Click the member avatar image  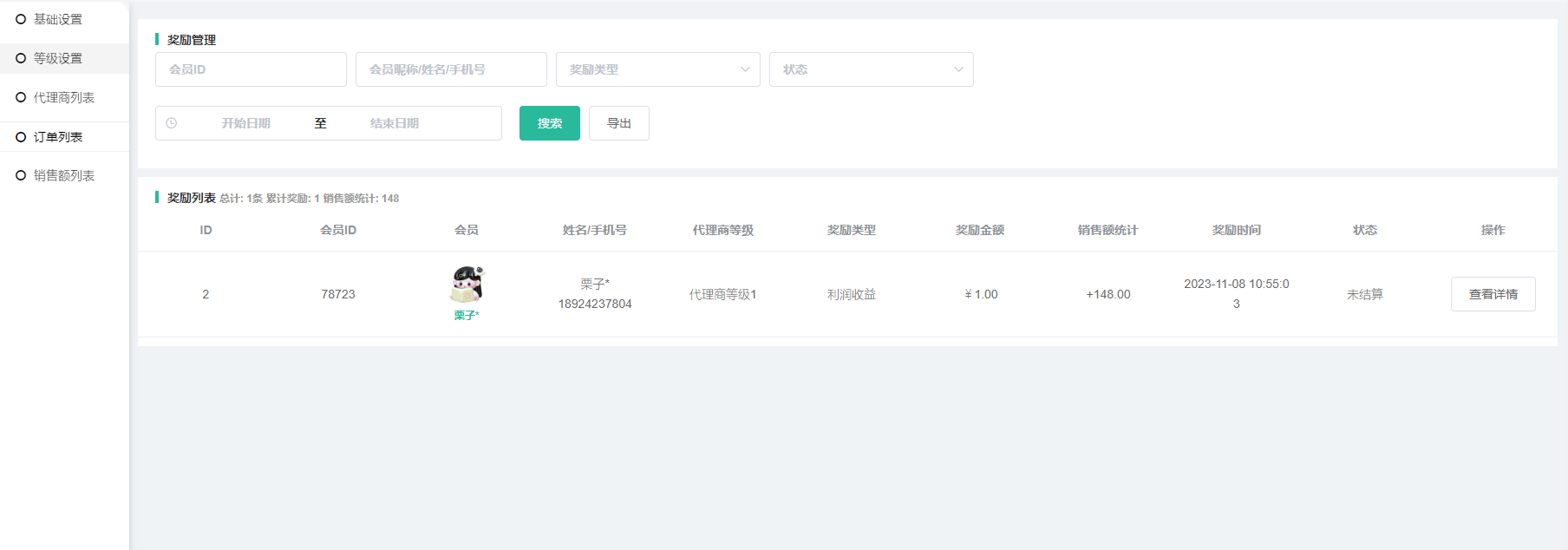(x=467, y=285)
